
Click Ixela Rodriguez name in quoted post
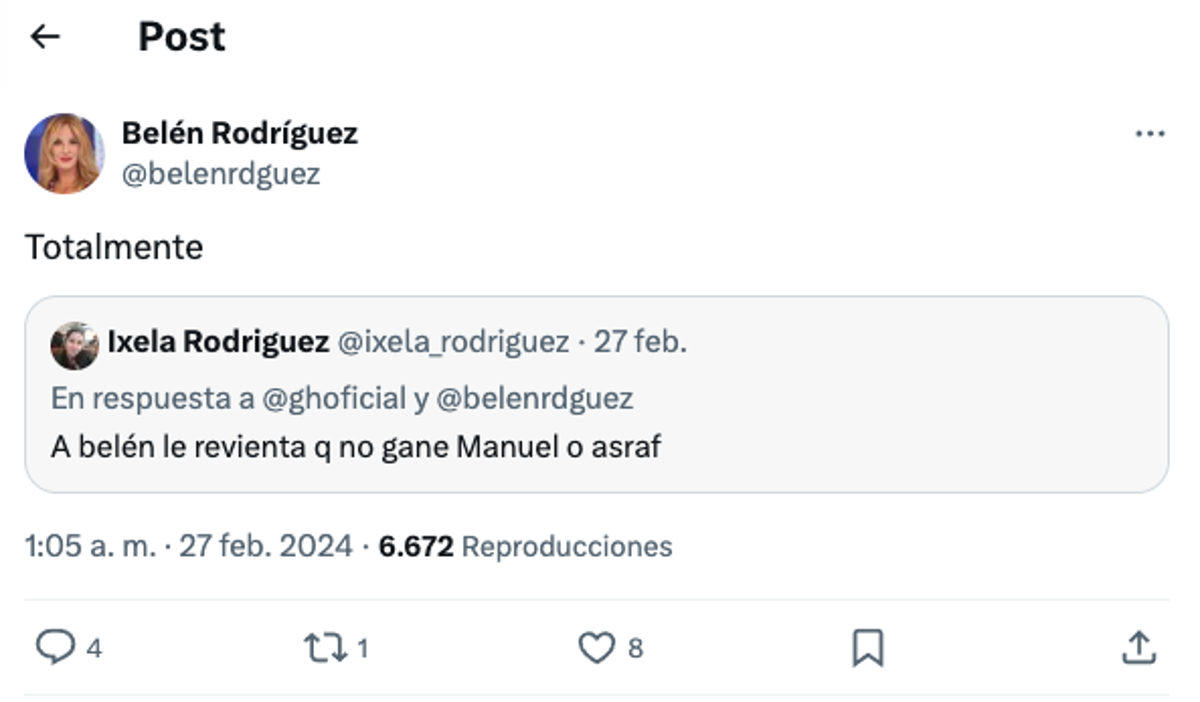(218, 342)
